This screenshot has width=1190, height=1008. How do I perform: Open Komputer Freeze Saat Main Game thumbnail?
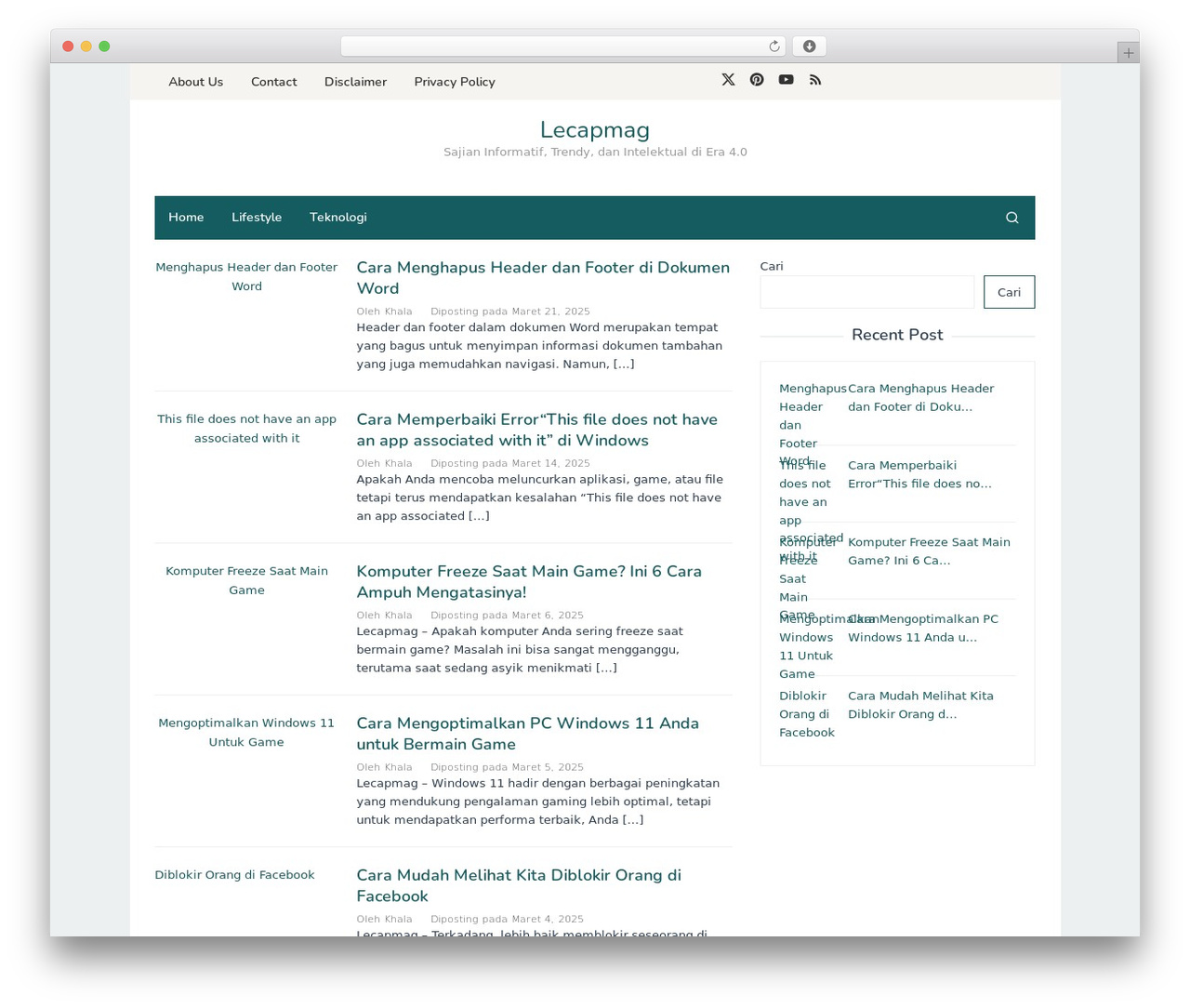pos(246,580)
